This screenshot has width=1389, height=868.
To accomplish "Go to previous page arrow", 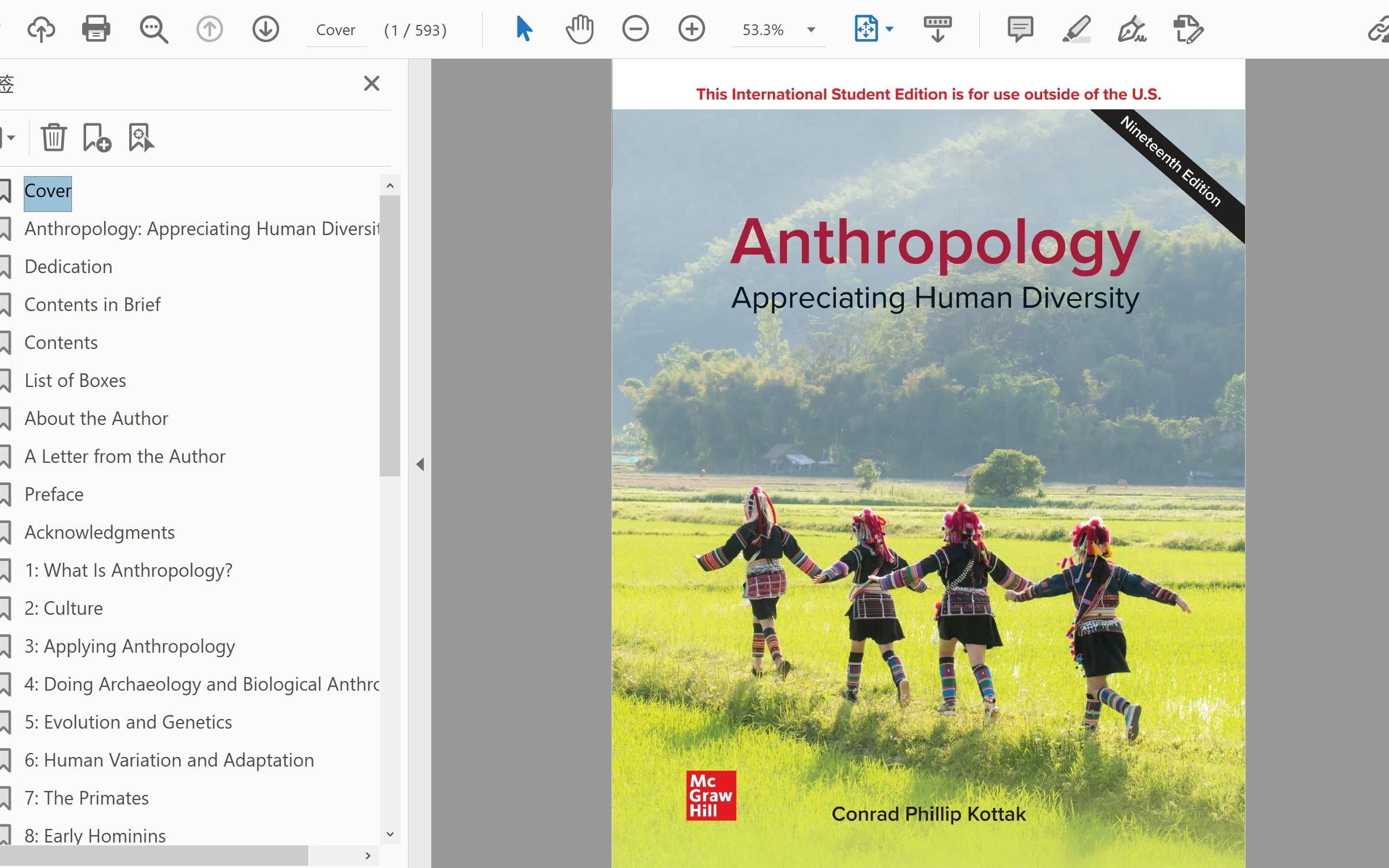I will [210, 29].
